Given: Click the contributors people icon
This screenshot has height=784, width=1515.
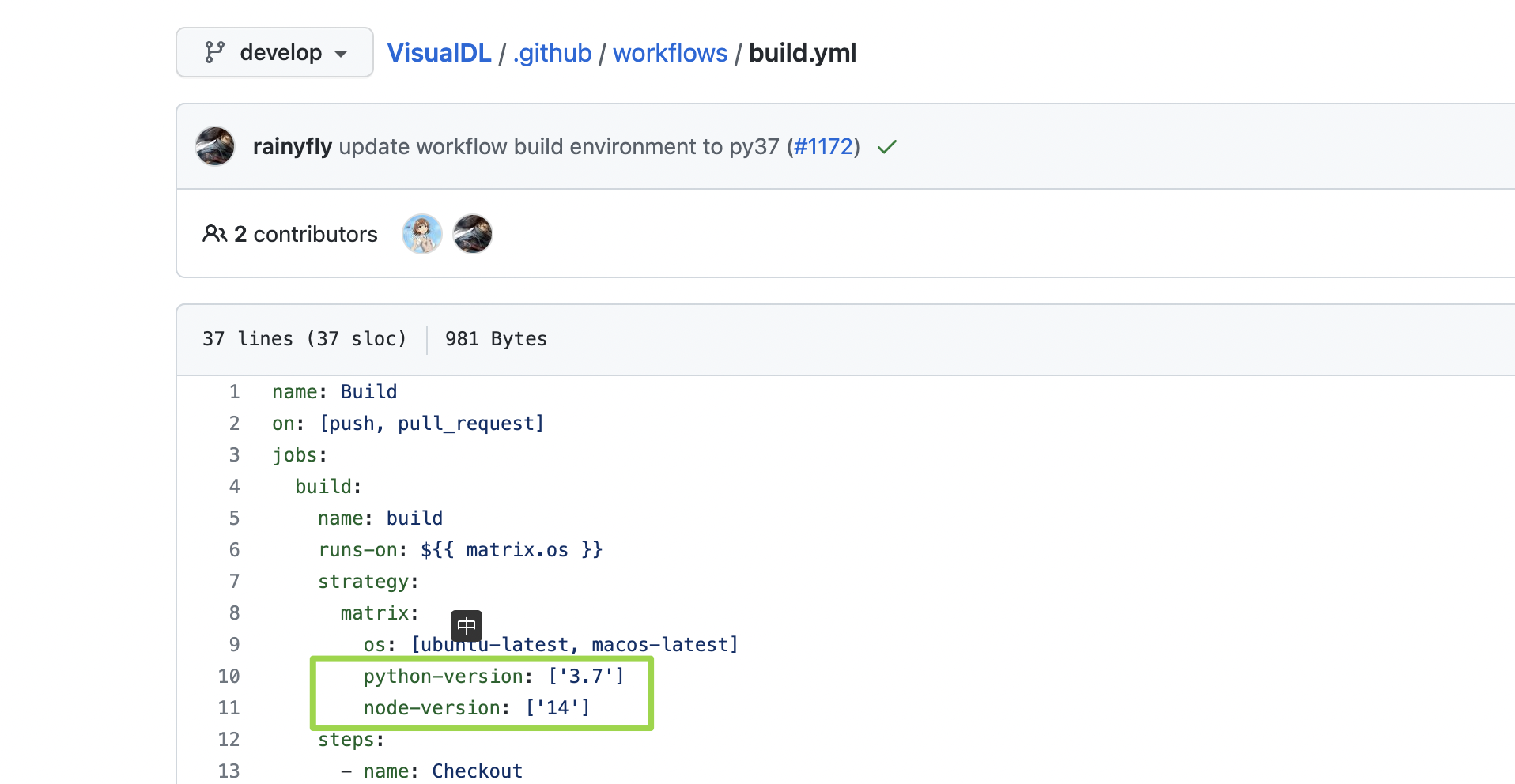Looking at the screenshot, I should point(214,234).
